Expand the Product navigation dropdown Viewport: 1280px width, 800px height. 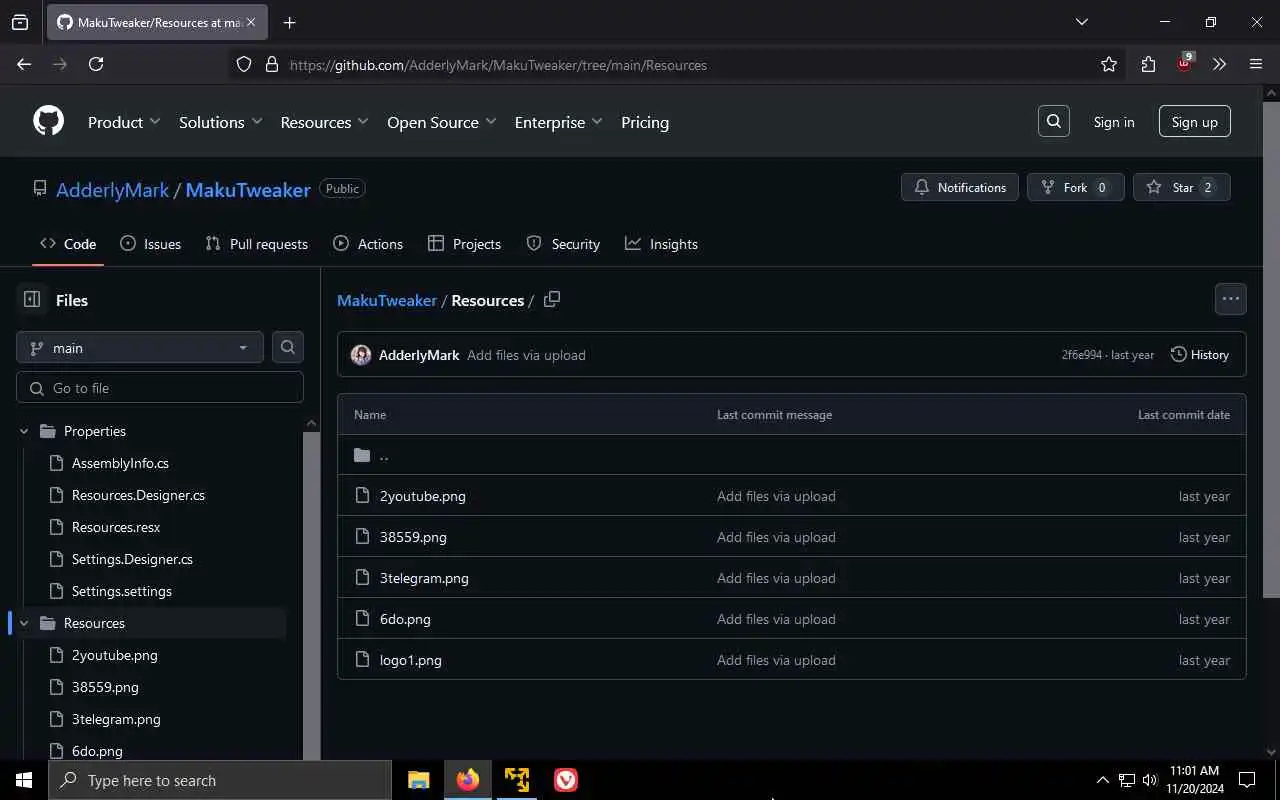(124, 122)
